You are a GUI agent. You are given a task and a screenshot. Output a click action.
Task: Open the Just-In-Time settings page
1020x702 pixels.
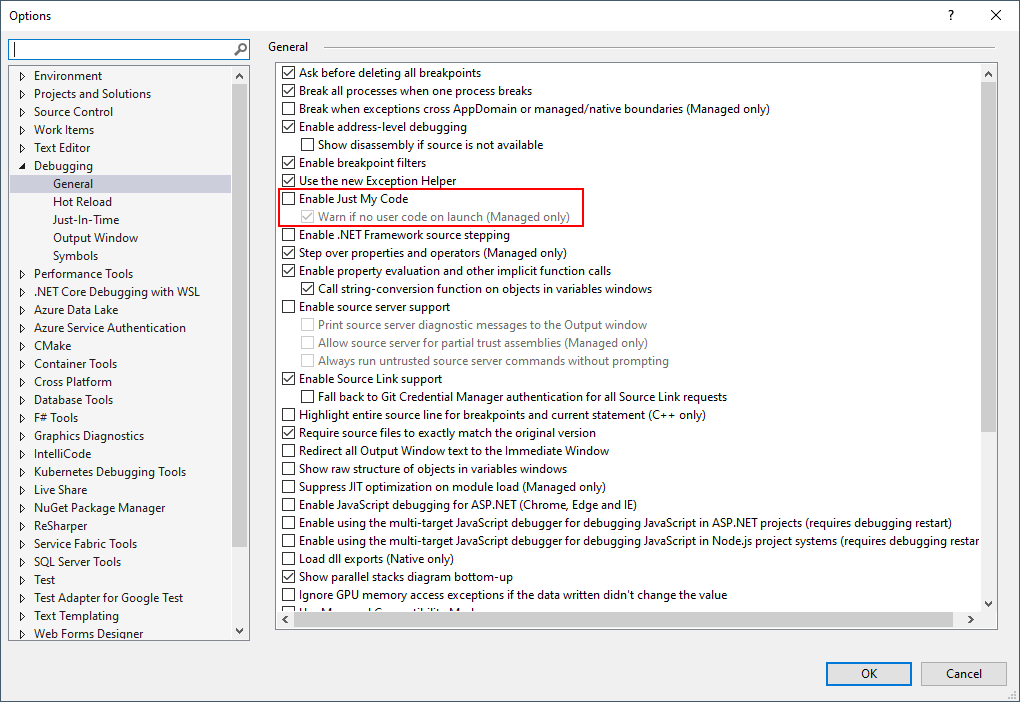tap(86, 220)
